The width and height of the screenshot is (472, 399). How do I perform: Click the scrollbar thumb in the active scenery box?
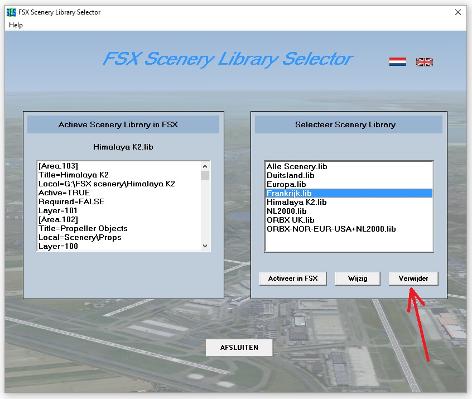tap(205, 175)
